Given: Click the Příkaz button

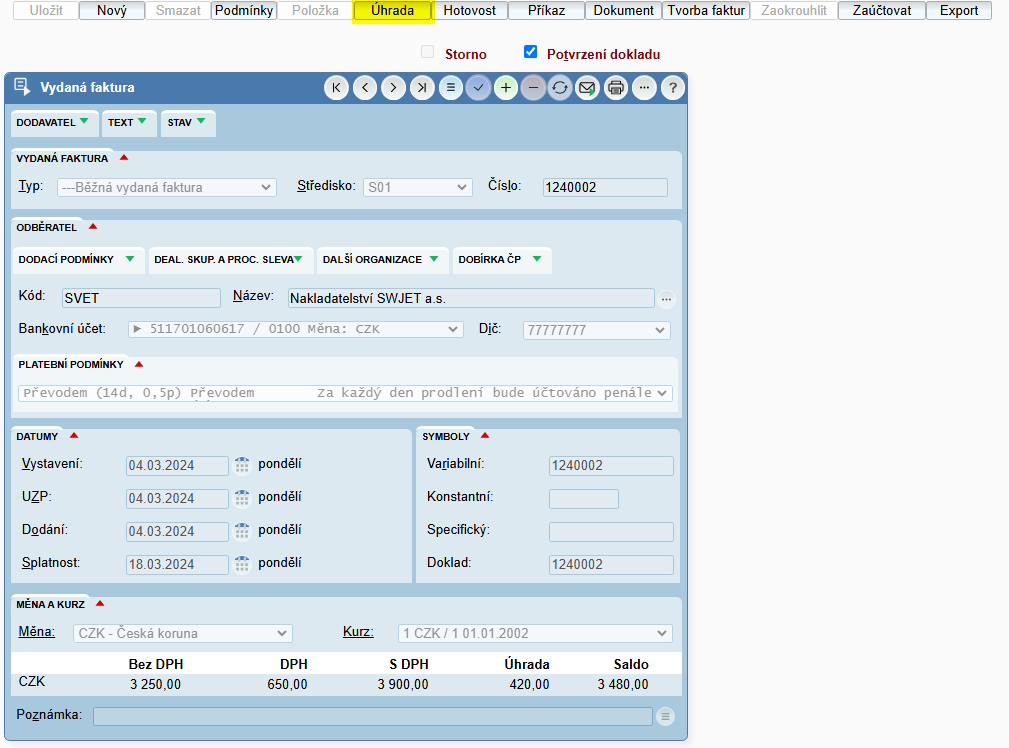Looking at the screenshot, I should (546, 10).
